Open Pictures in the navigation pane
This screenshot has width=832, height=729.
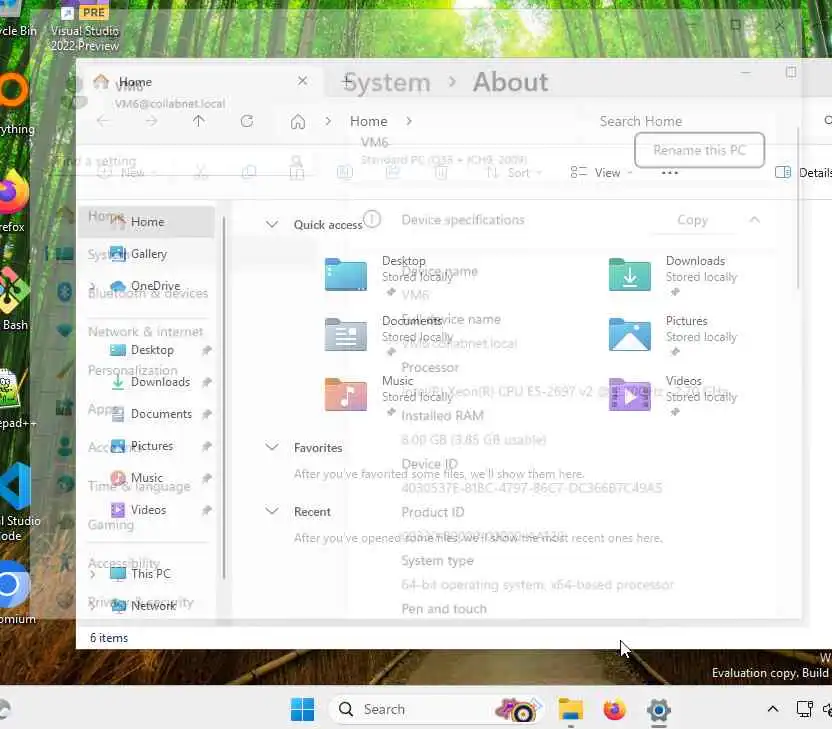point(146,446)
